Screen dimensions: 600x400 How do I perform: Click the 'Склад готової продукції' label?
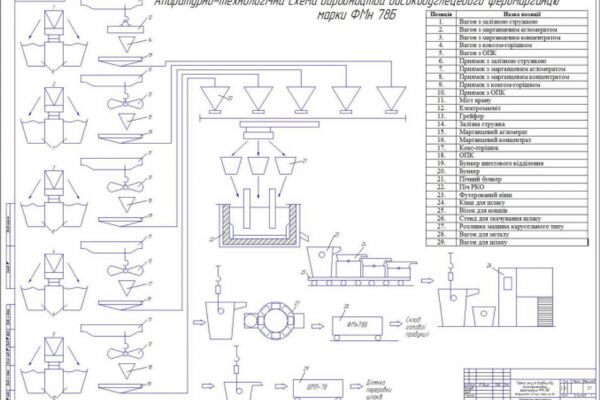417,327
